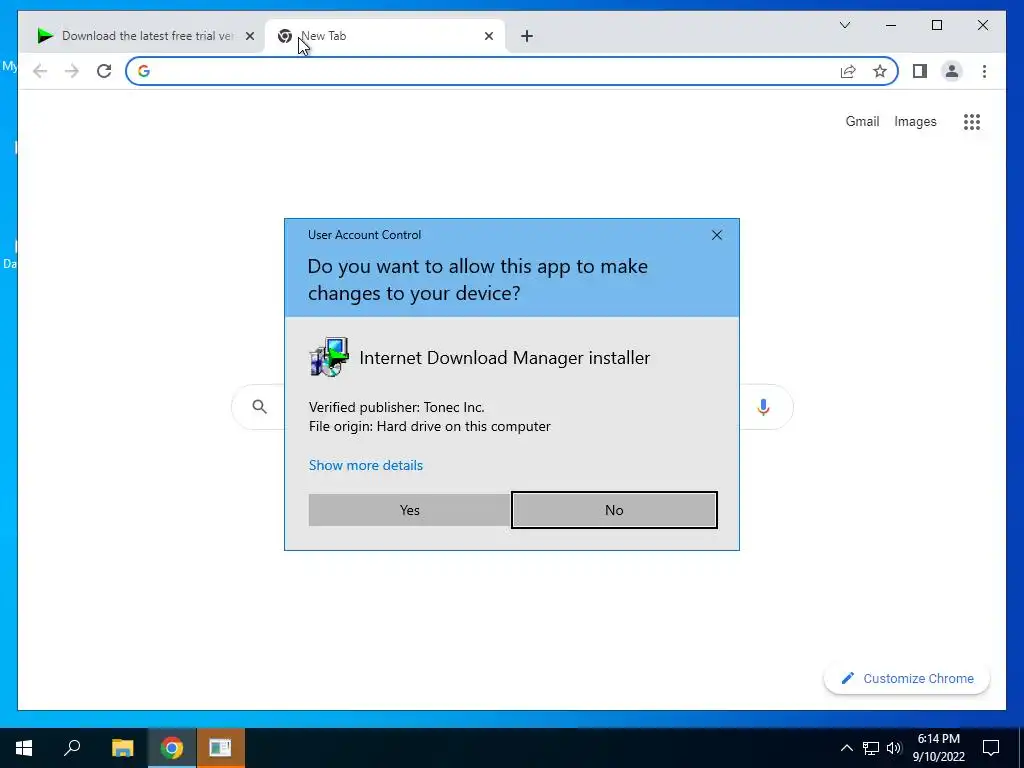Click No in User Account Control dialog
Screen dimensions: 1024x768
tap(614, 510)
